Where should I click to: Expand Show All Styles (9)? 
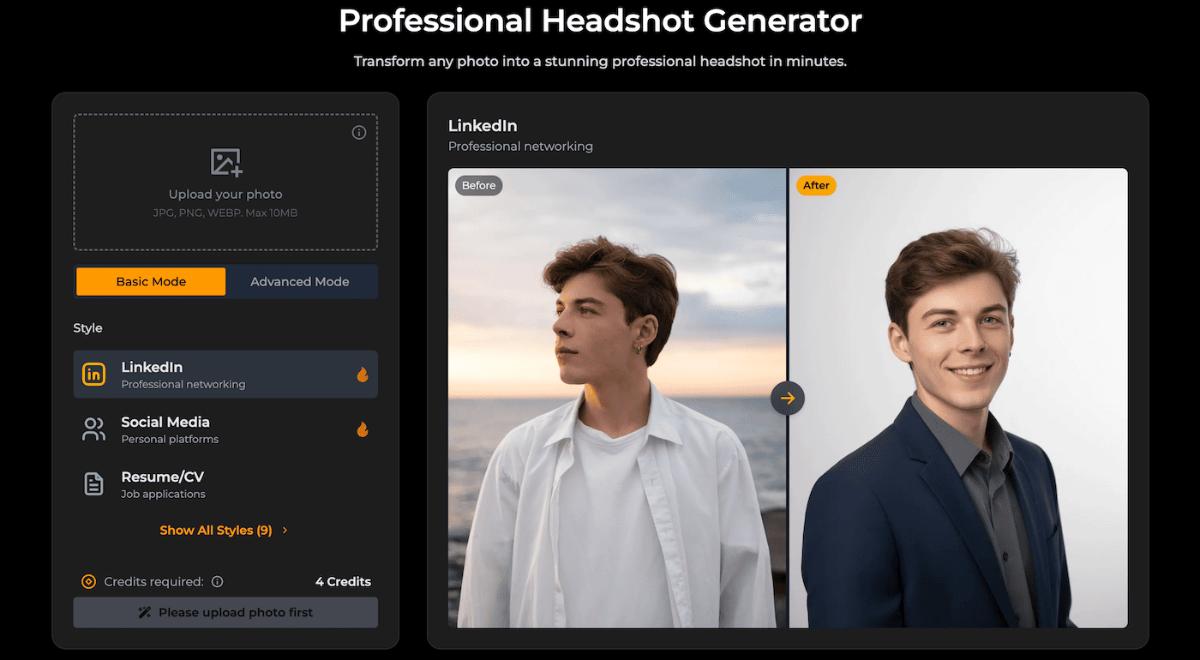click(x=216, y=530)
